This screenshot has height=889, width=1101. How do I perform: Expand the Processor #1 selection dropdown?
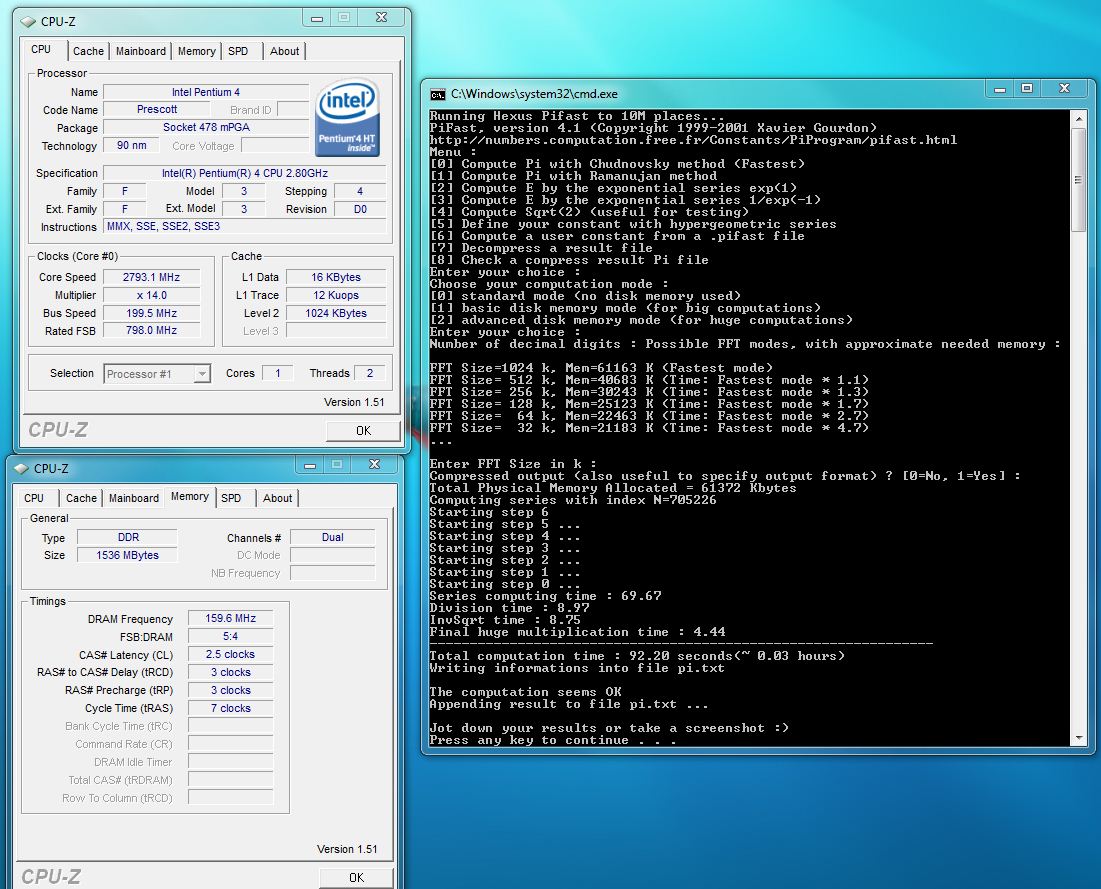pyautogui.click(x=202, y=374)
